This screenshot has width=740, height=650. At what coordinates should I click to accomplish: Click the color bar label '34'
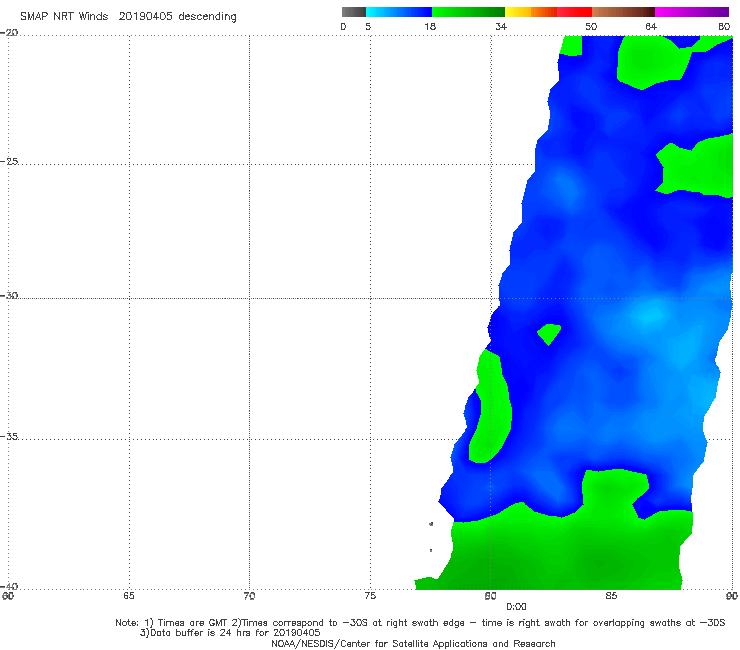pos(501,26)
